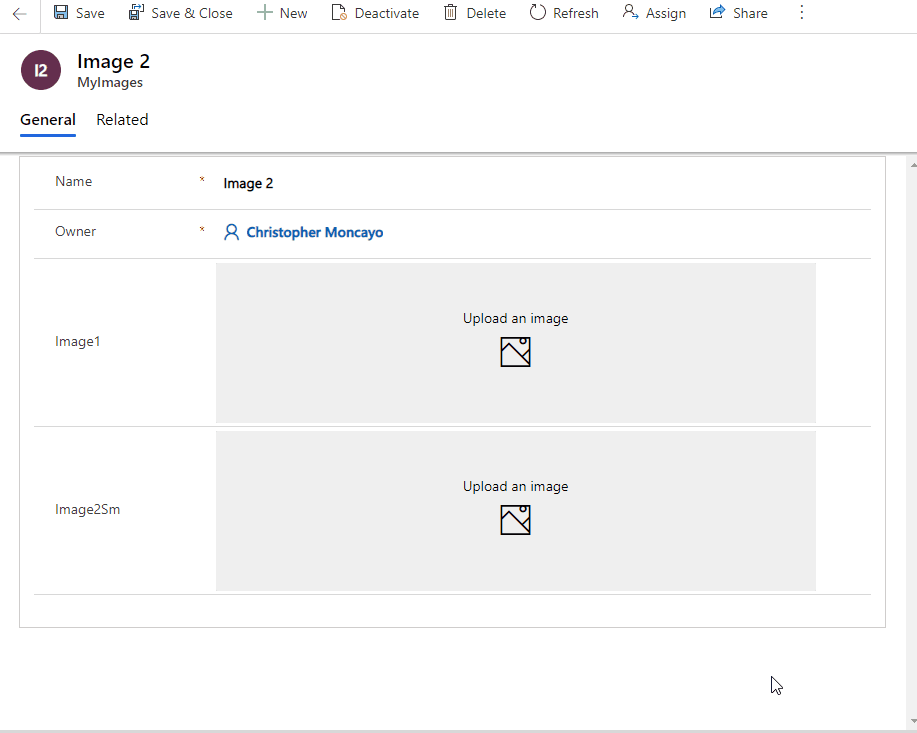Switch to the Related tab
917x733 pixels.
coord(122,120)
